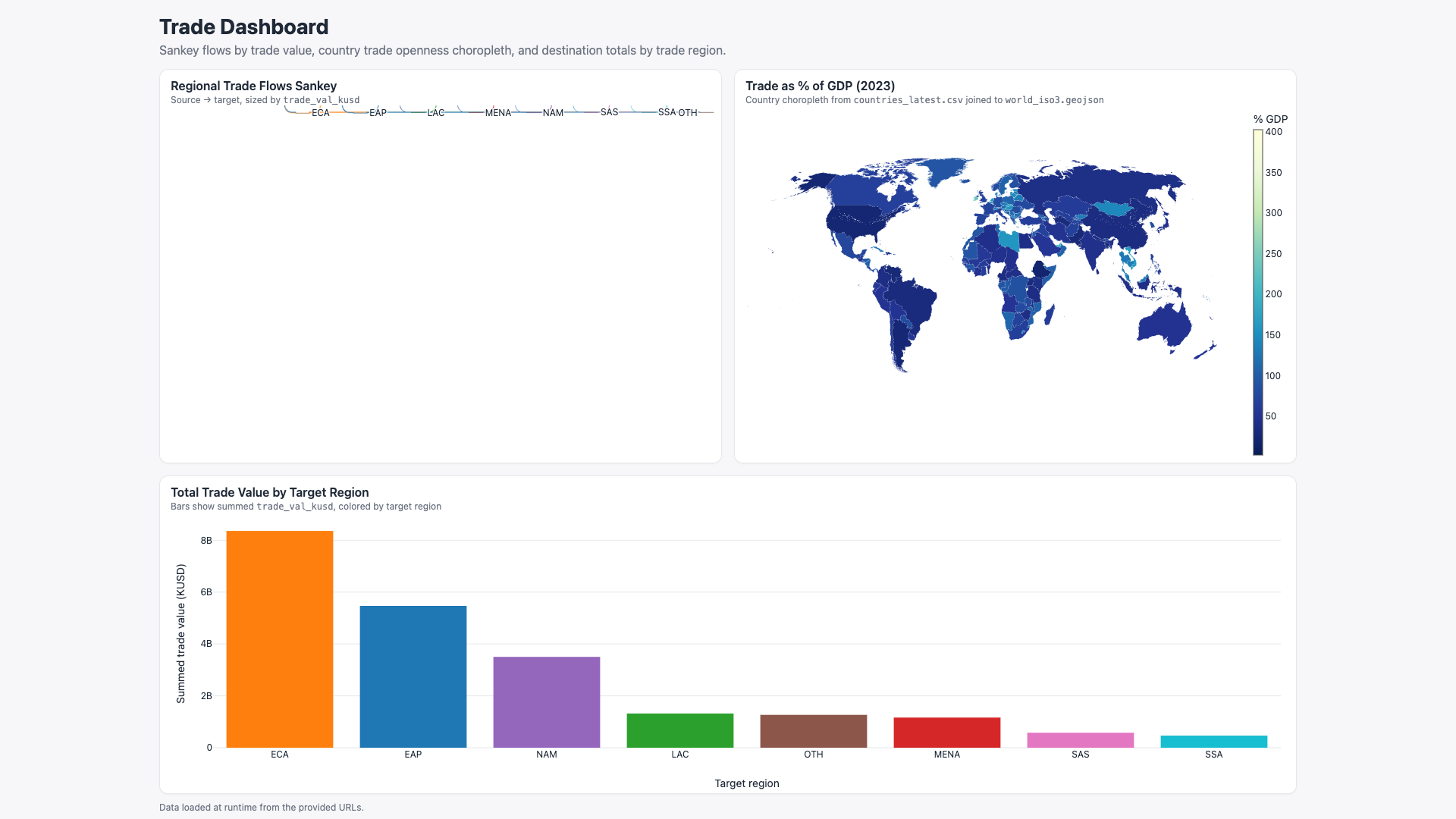Screen dimensions: 1456x819
Task: Click the EAP node label in Sankey
Action: [378, 113]
